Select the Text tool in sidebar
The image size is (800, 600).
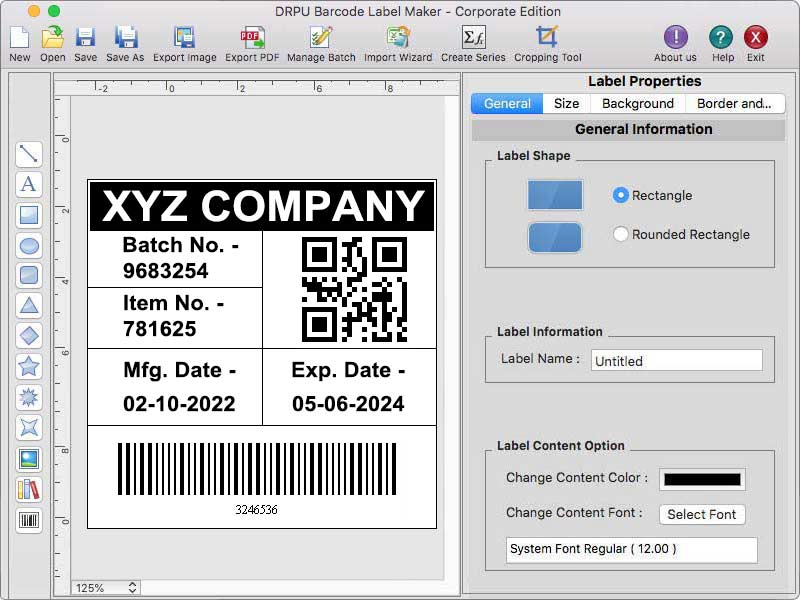pos(29,184)
